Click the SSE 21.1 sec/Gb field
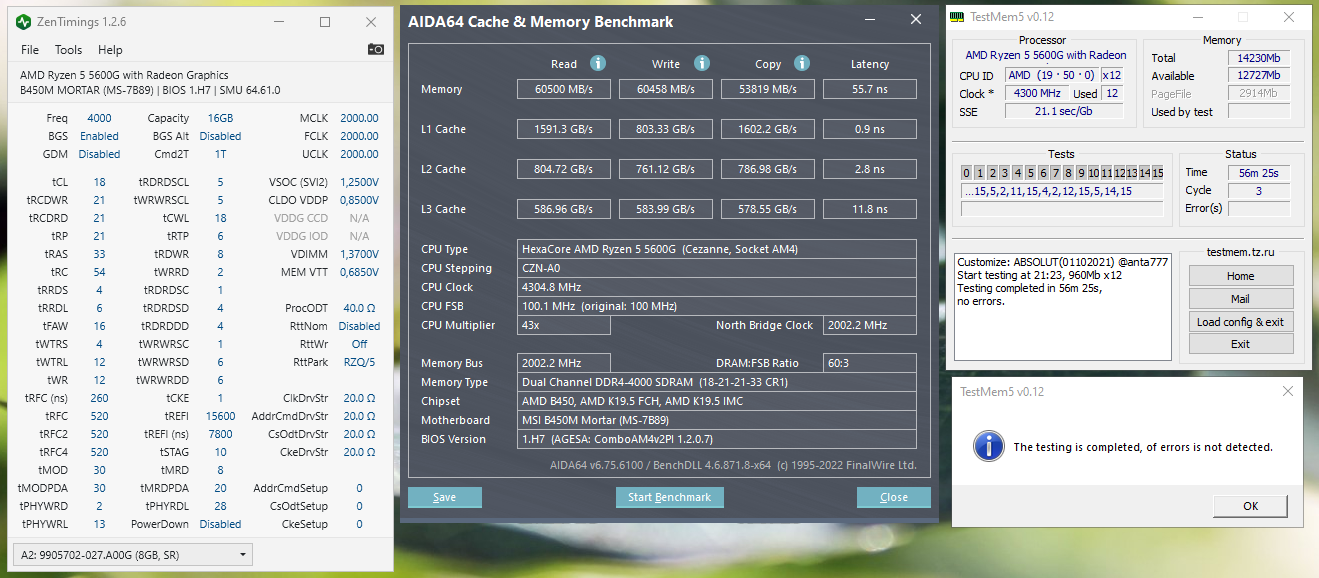Image resolution: width=1319 pixels, height=578 pixels. 1064,111
